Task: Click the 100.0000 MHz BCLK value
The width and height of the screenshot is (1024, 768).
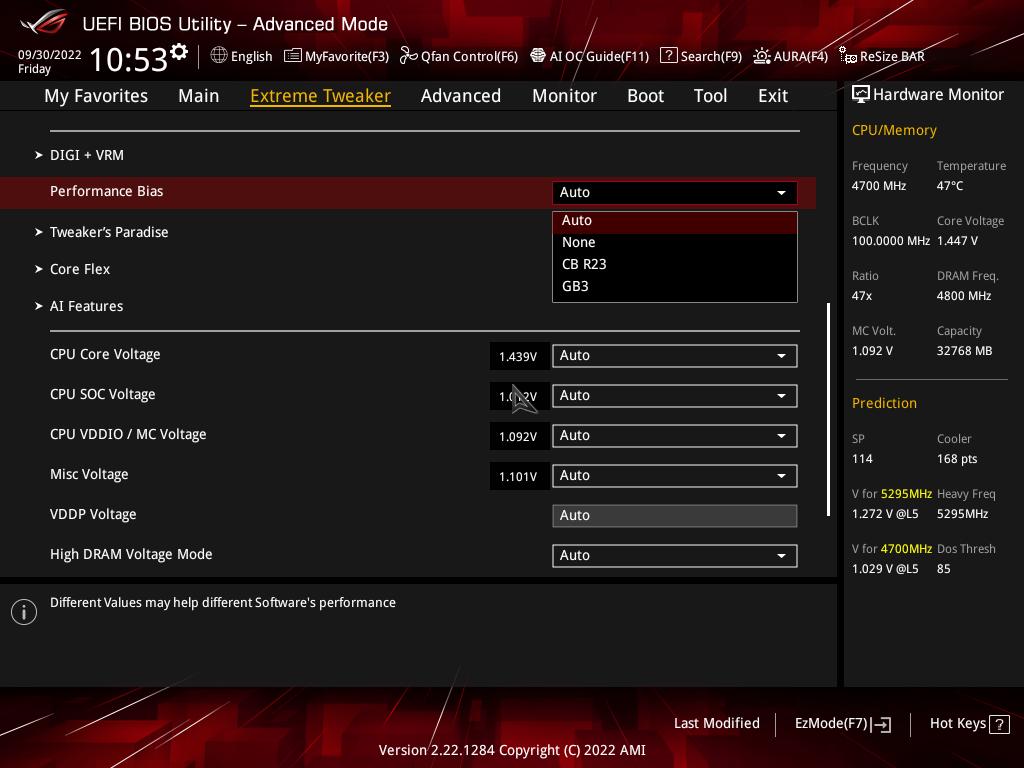Action: [891, 241]
